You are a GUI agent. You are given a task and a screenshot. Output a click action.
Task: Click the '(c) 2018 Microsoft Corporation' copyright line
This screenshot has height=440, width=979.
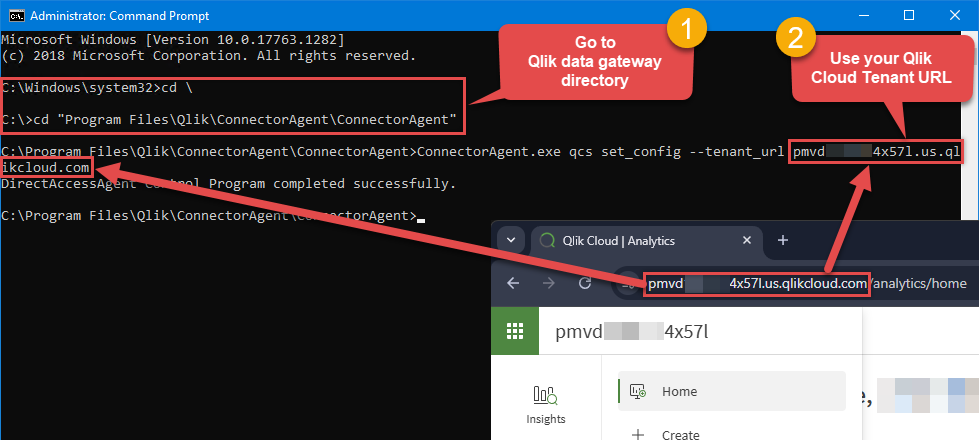(209, 56)
